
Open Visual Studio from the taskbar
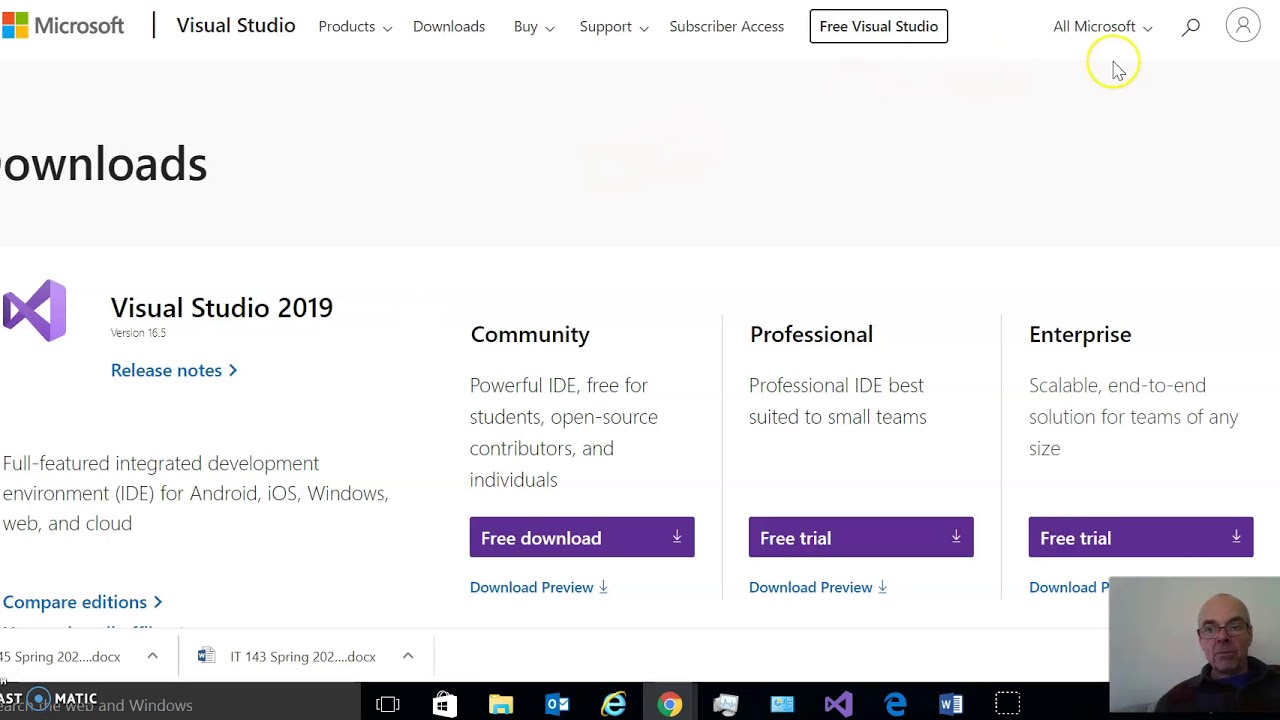tap(838, 705)
